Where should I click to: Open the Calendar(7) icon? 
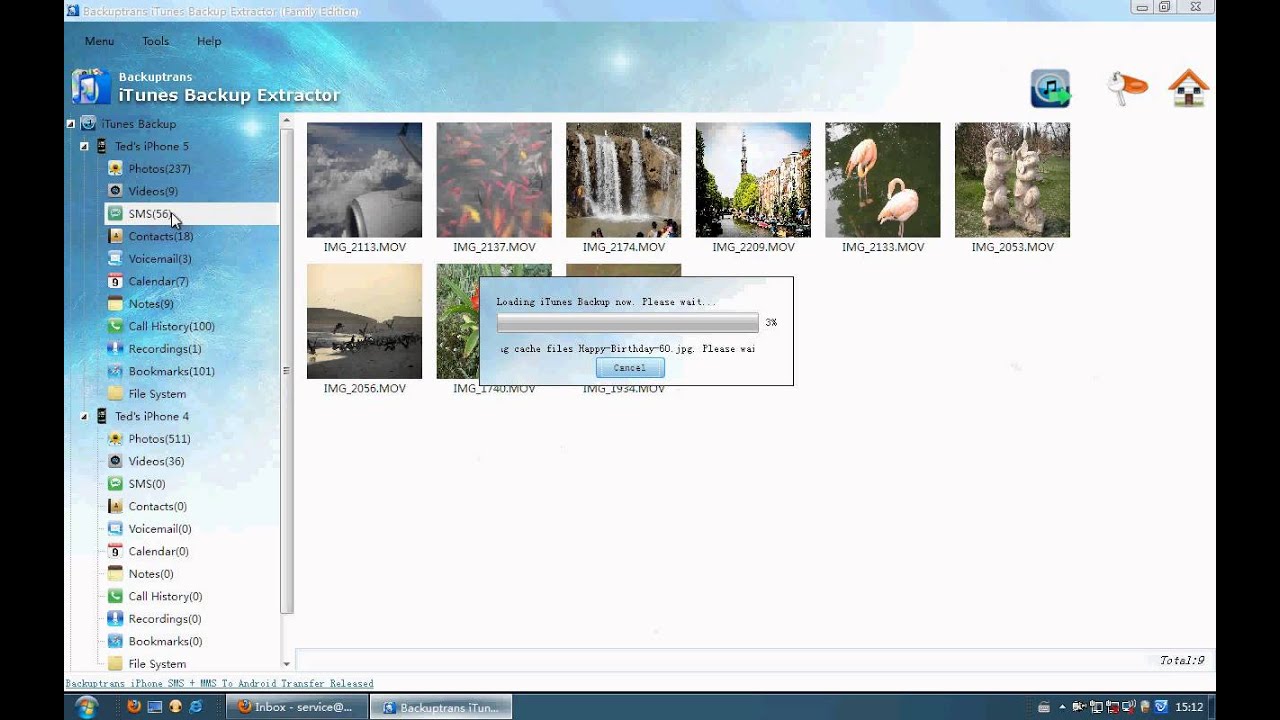[x=115, y=281]
